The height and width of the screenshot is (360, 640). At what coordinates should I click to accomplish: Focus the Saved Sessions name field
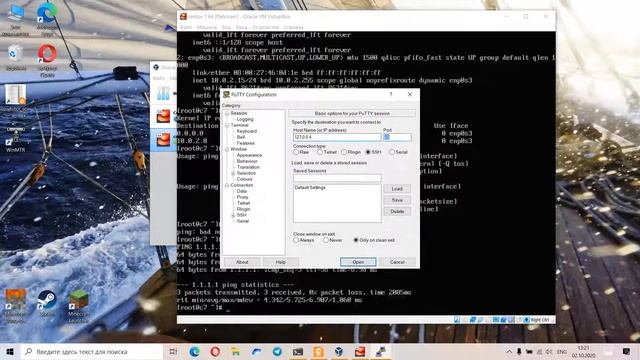point(337,178)
